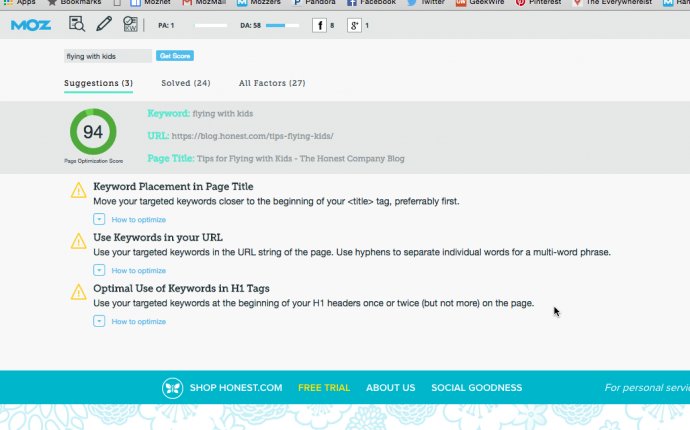Click the keyword field containing flying with kids
This screenshot has height=430, width=690.
click(x=108, y=56)
